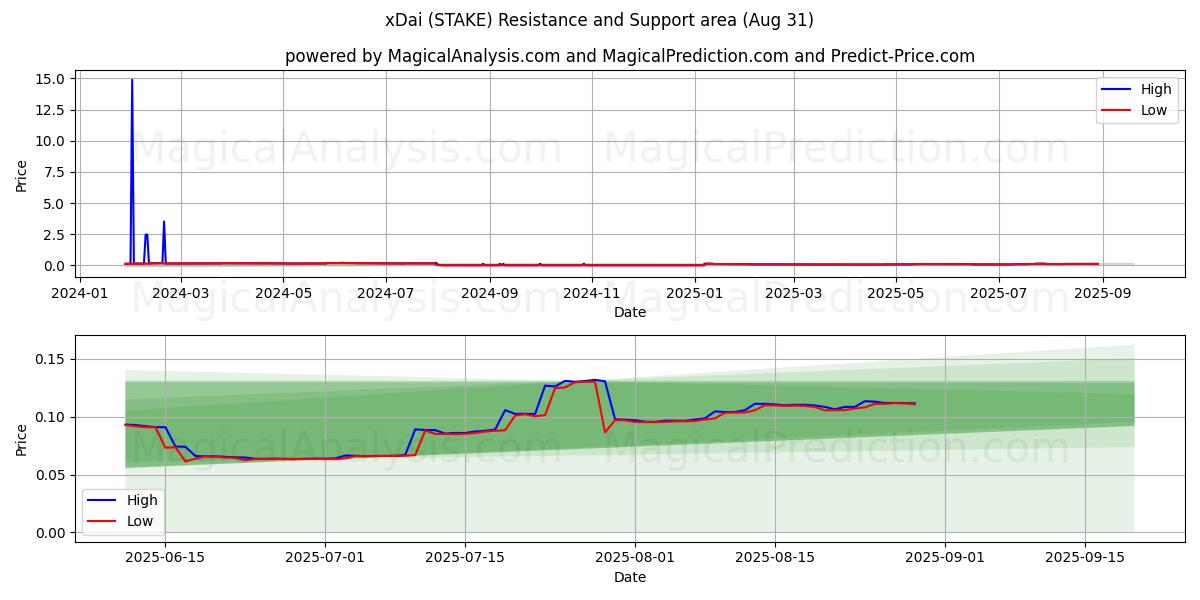
Task: Click the bottom chart x-axis label '2025-07-01'
Action: pyautogui.click(x=325, y=558)
